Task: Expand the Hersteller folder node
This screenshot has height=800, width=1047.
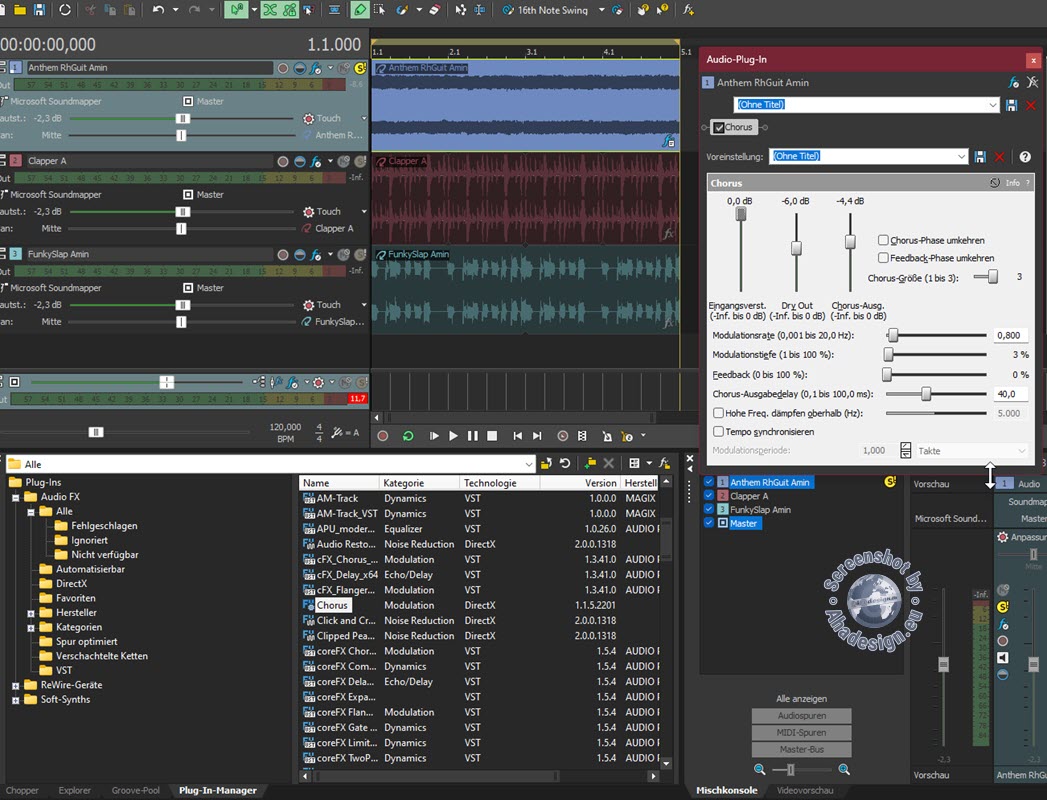Action: pos(31,613)
